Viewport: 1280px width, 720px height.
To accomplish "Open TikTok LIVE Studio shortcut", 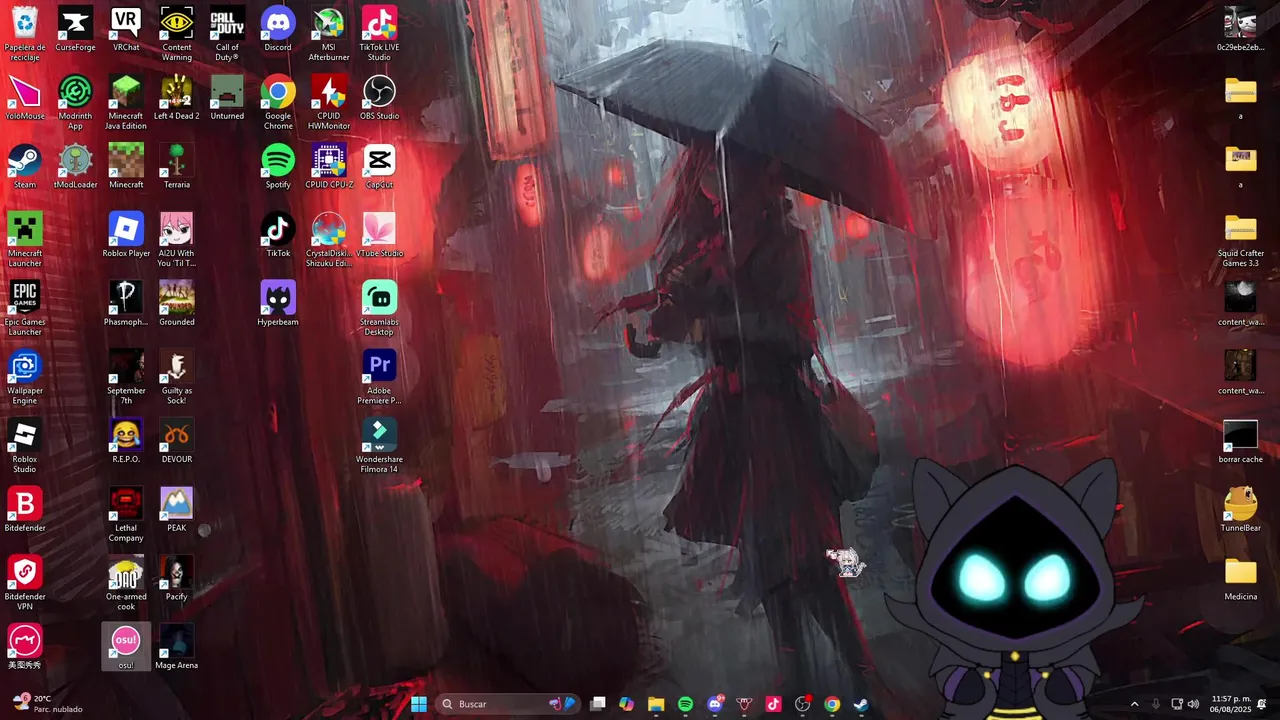I will 379,33.
